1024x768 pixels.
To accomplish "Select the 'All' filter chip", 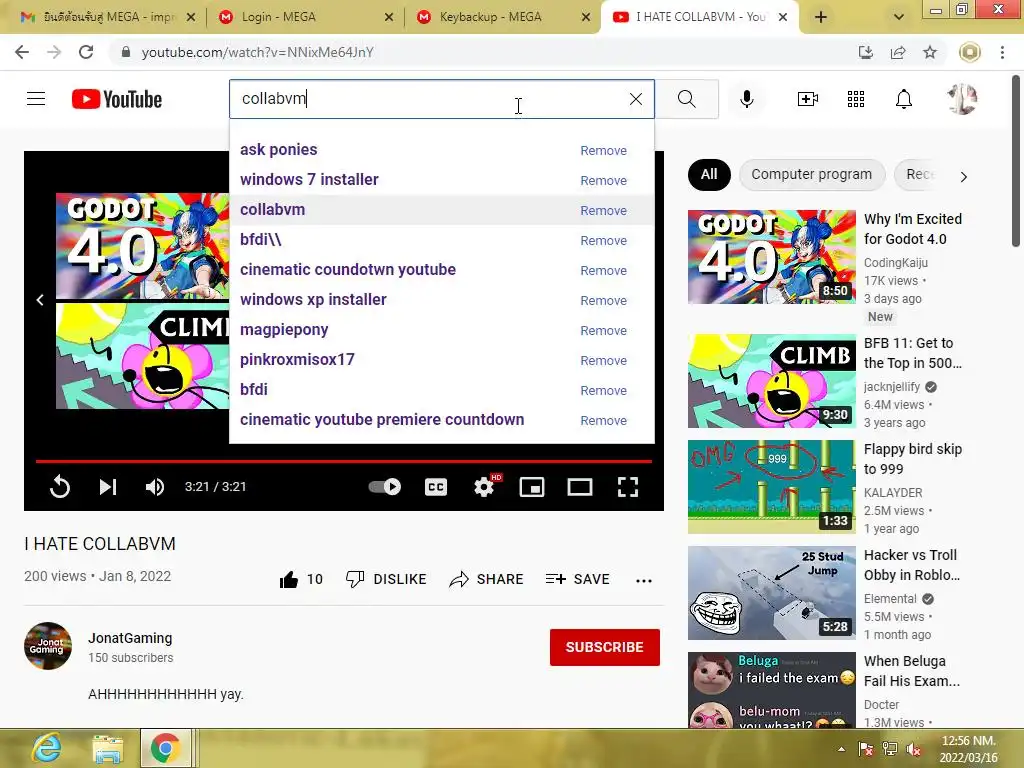I will click(709, 174).
